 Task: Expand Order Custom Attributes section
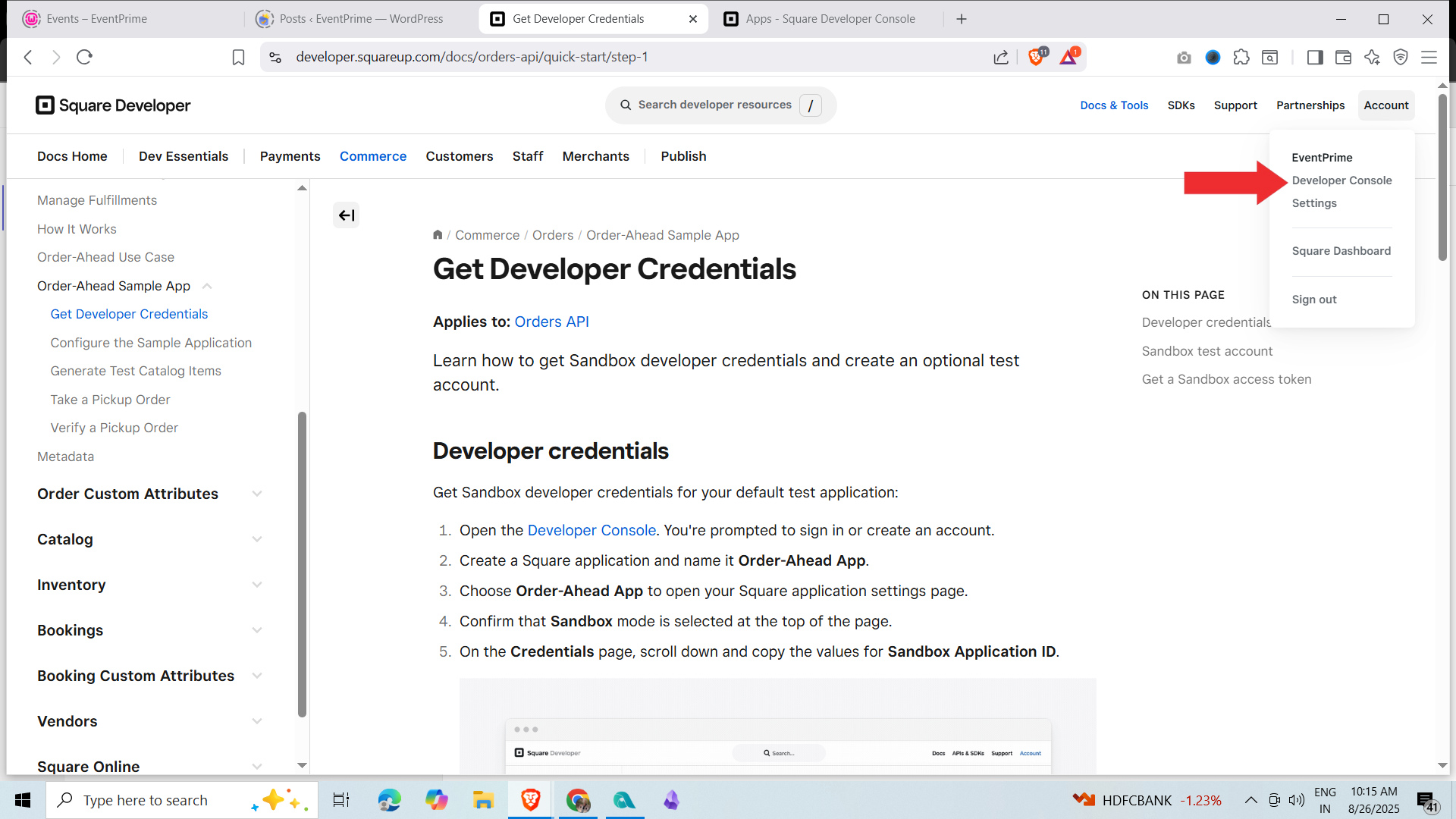257,494
